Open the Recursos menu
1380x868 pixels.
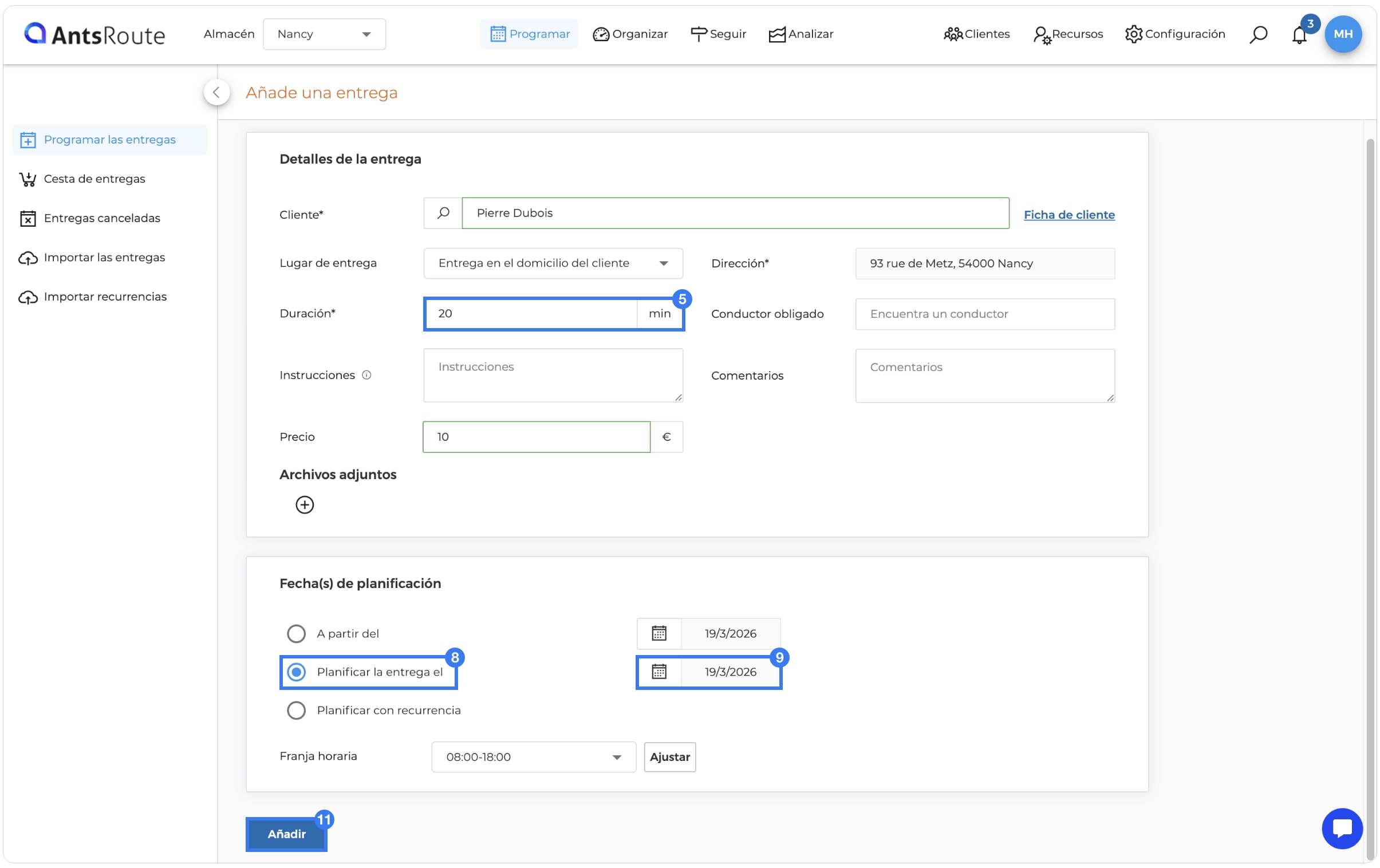(1068, 34)
